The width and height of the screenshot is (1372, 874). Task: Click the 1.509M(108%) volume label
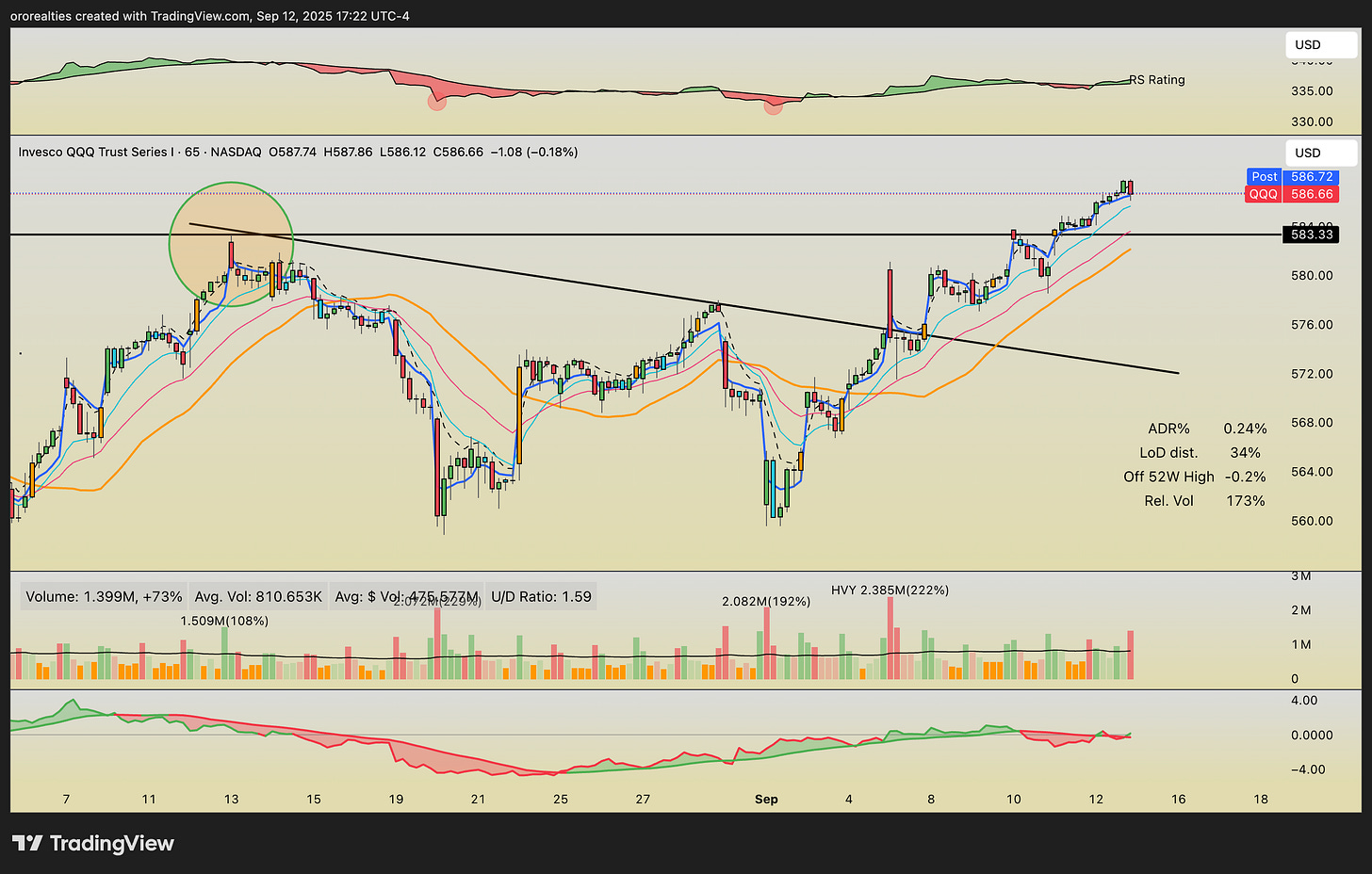point(224,621)
